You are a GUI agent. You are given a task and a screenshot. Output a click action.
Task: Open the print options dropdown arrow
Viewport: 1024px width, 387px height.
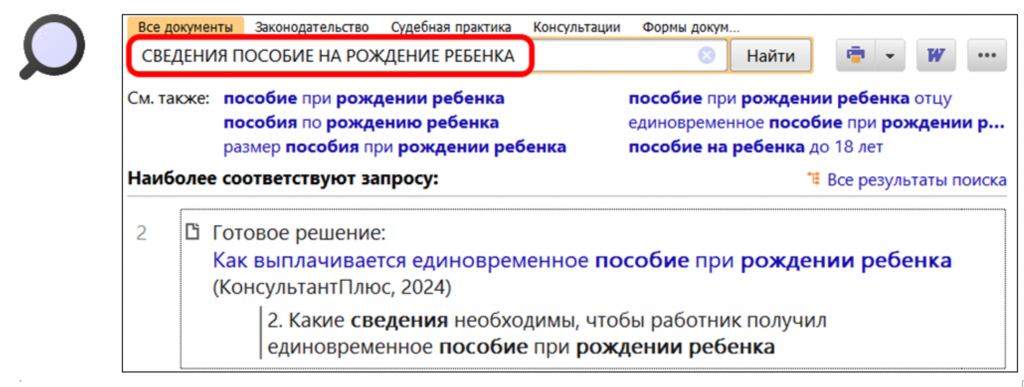pyautogui.click(x=889, y=55)
